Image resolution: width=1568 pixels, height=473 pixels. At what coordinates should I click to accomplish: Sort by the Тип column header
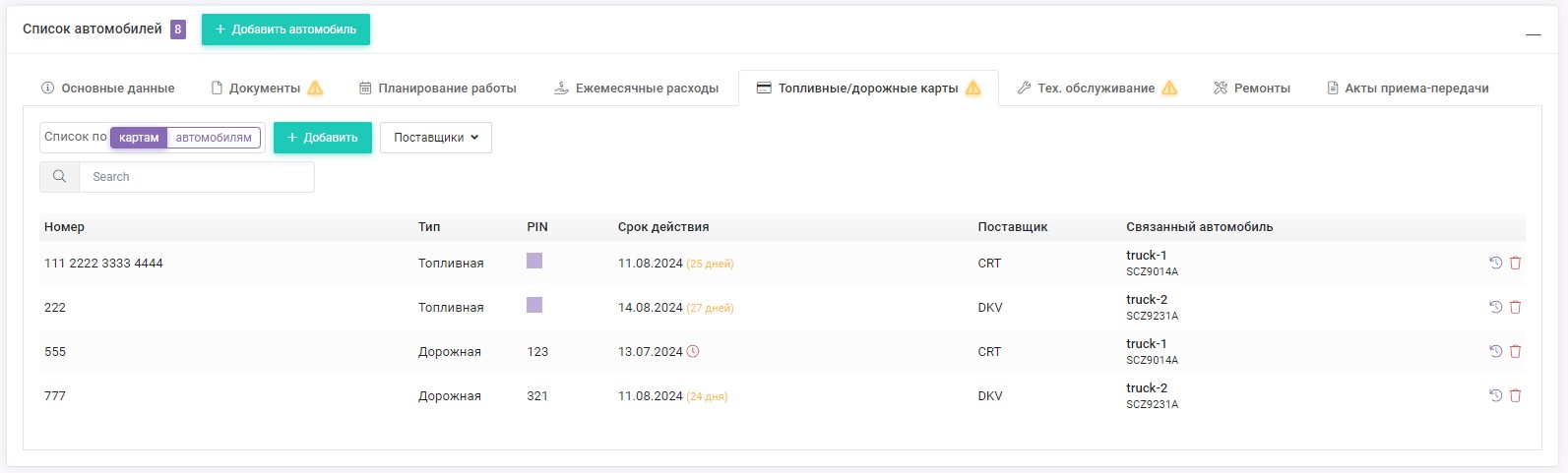(429, 226)
